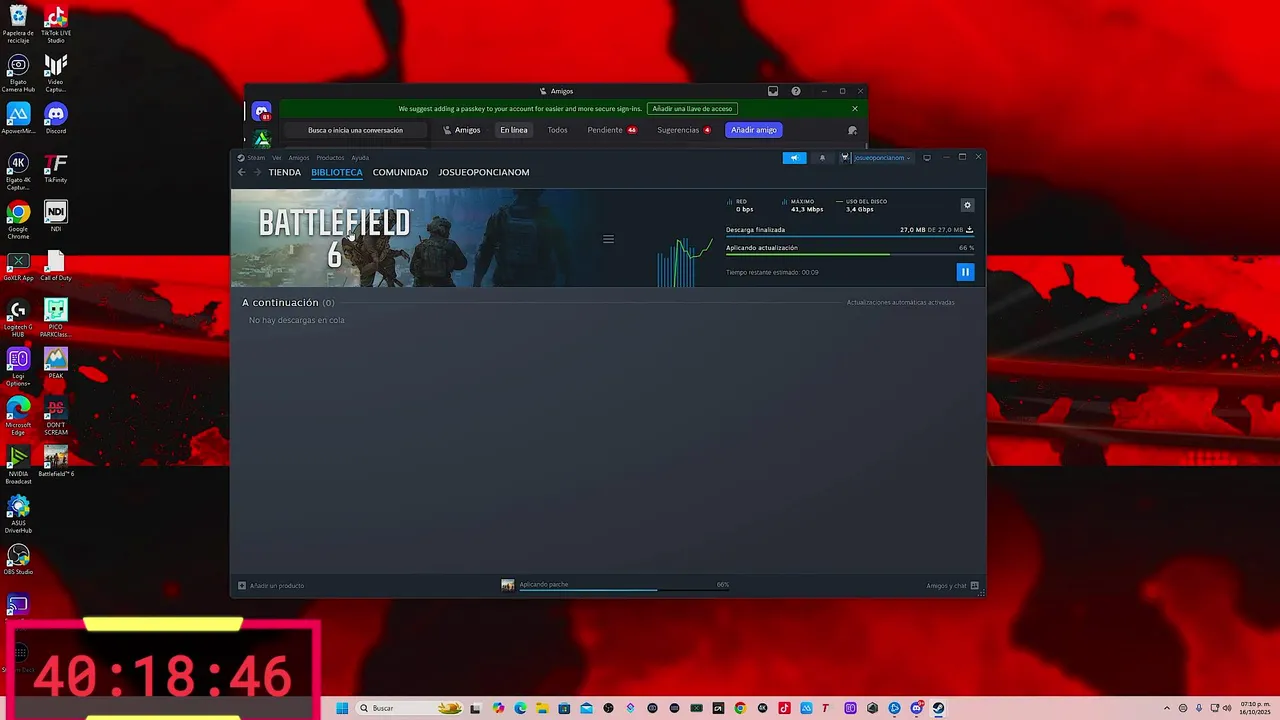The image size is (1280, 720).
Task: Expand the josueoponcianom account dropdown
Action: pyautogui.click(x=877, y=158)
